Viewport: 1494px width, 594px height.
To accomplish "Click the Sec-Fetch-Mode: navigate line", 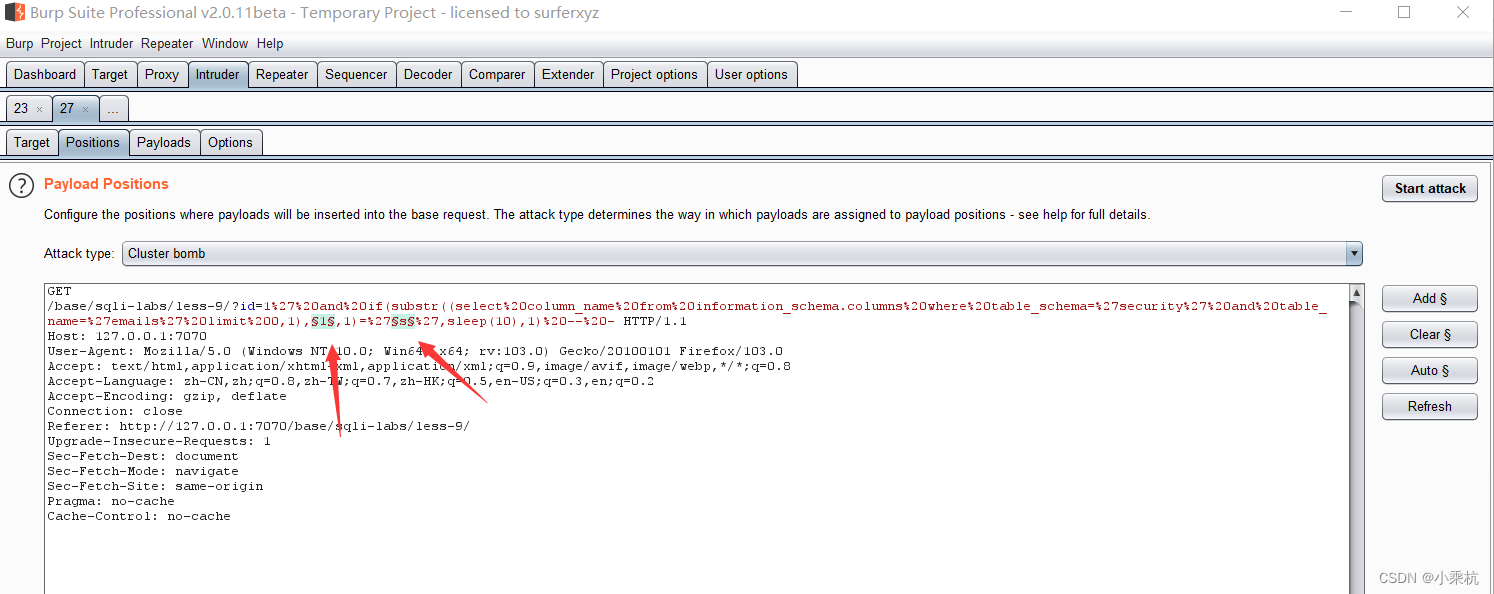I will coord(143,472).
